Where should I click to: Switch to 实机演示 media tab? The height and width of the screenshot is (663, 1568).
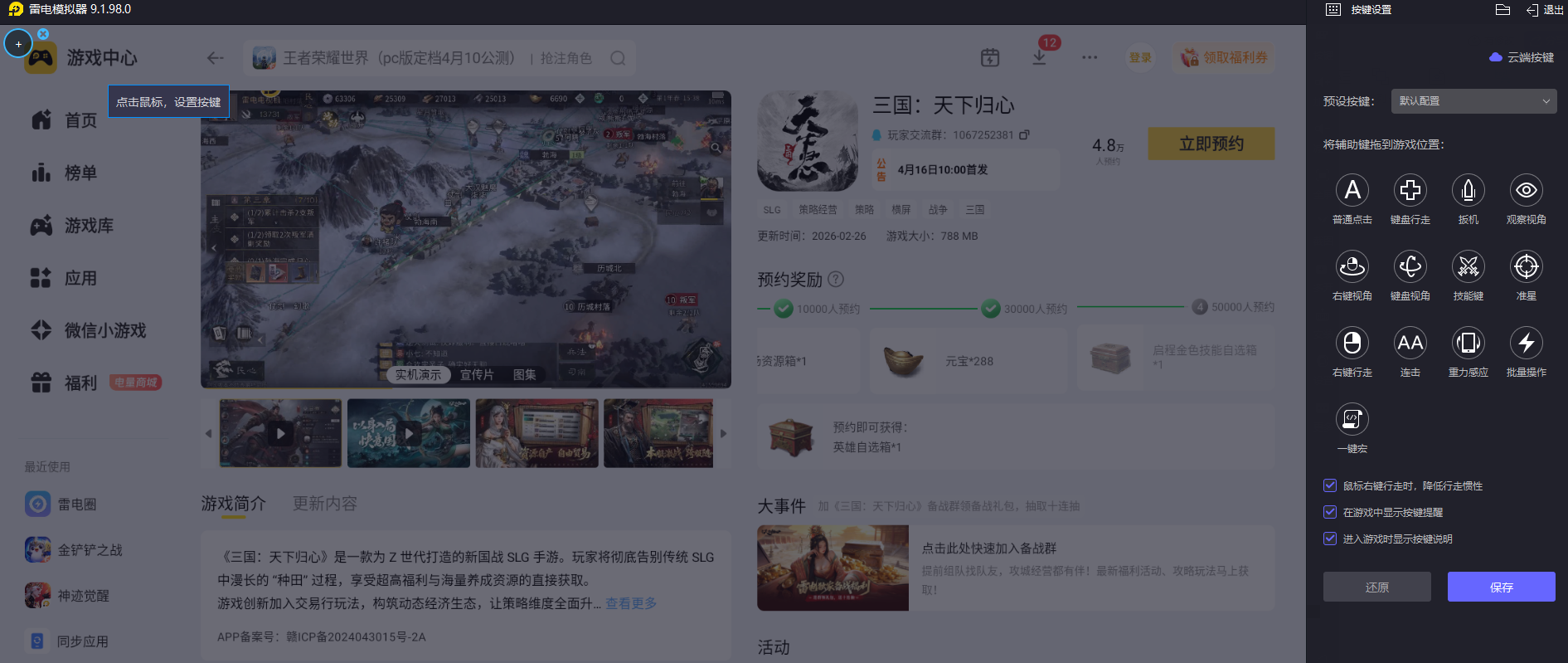[418, 374]
